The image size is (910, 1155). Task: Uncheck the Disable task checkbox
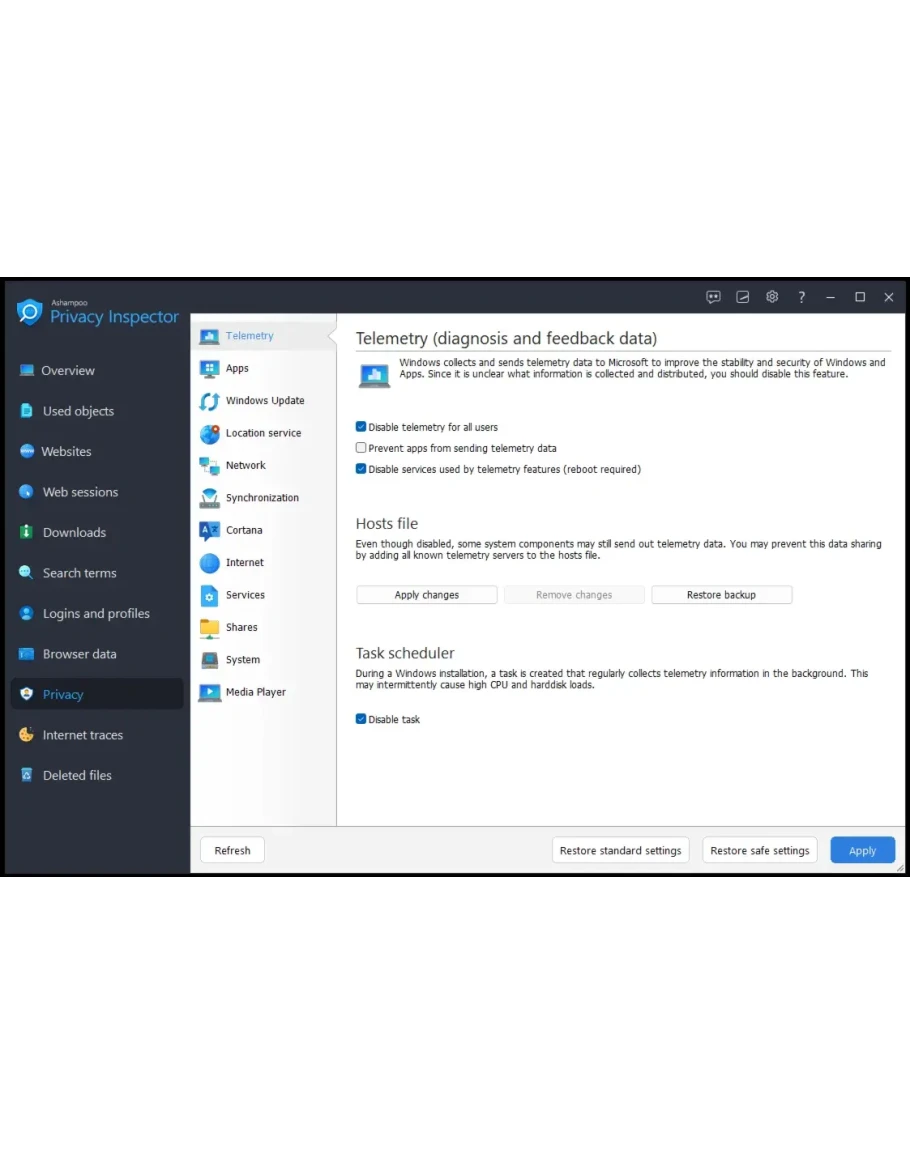361,719
